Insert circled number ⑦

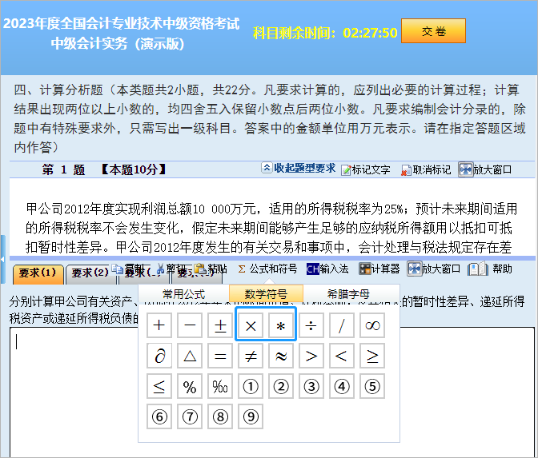tap(190, 416)
